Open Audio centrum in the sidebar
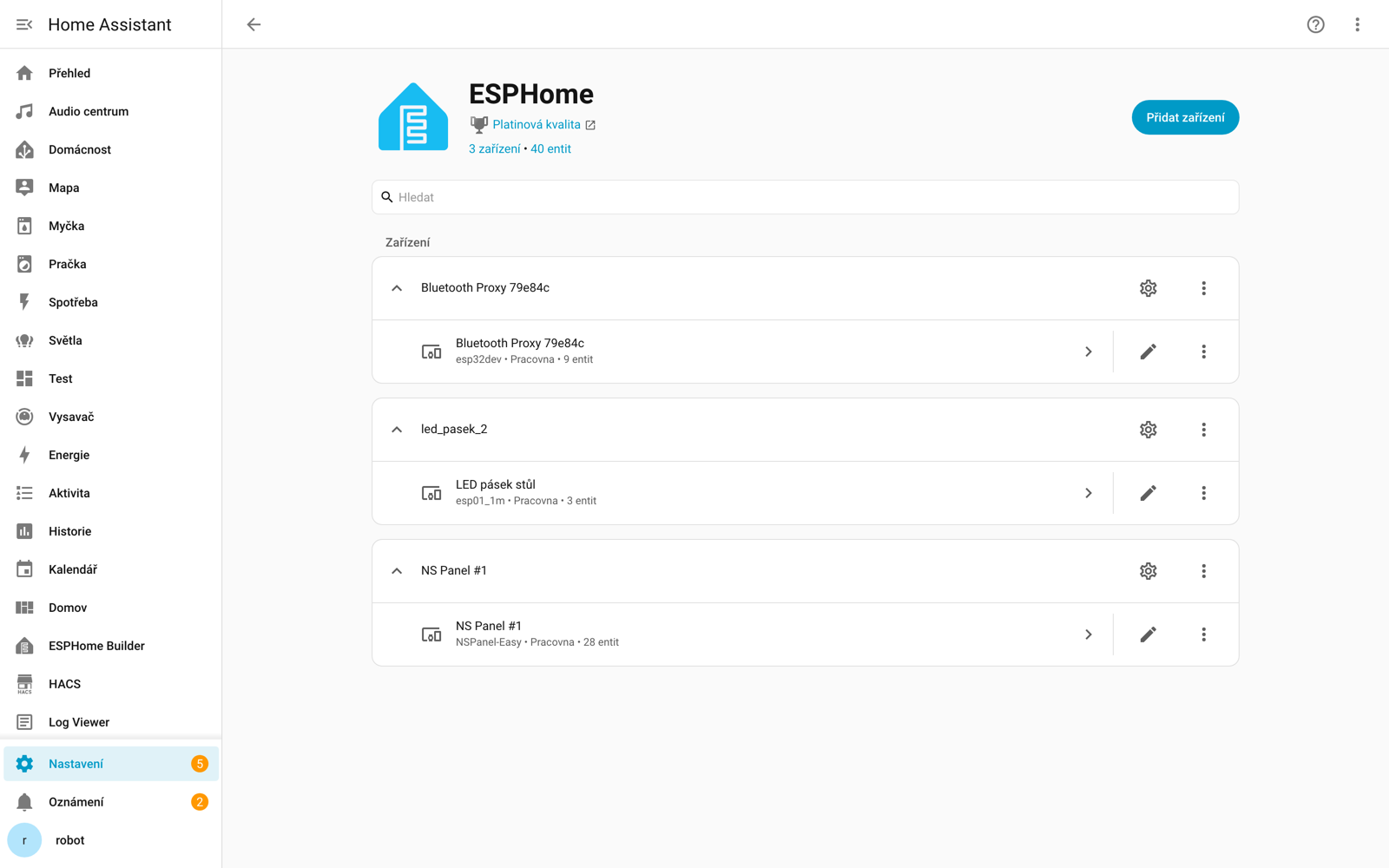This screenshot has height=868, width=1389. click(x=111, y=111)
